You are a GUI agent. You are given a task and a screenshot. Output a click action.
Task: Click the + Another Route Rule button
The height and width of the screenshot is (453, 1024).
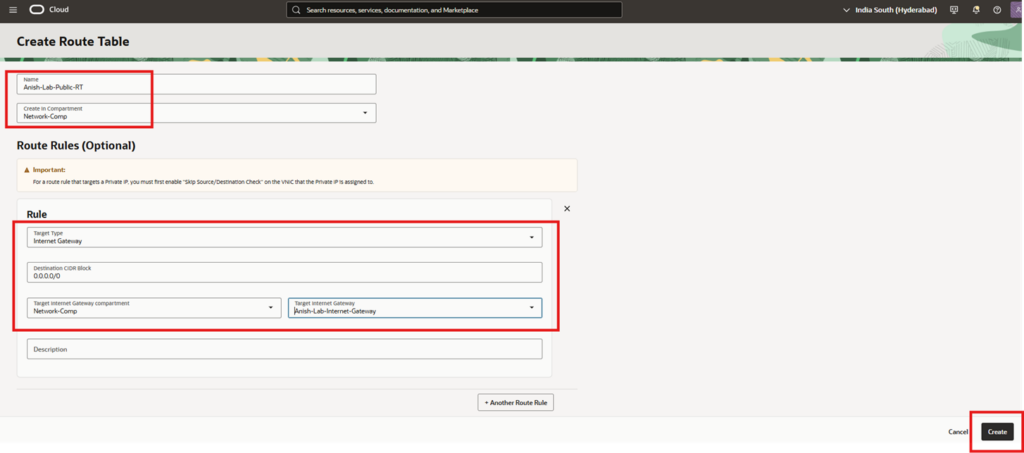coord(515,402)
